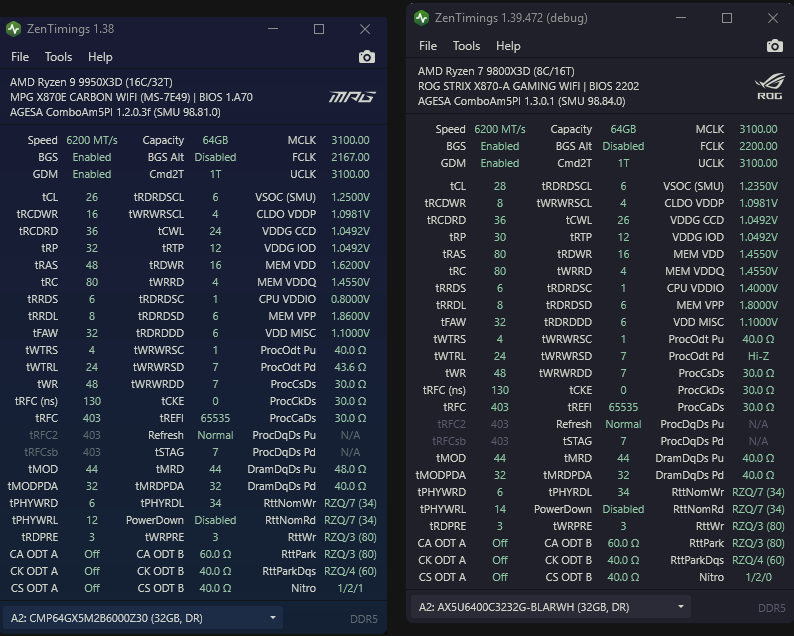Close the ZenTimings 1.39.472 debug window
Image resolution: width=794 pixels, height=636 pixels.
coord(773,18)
